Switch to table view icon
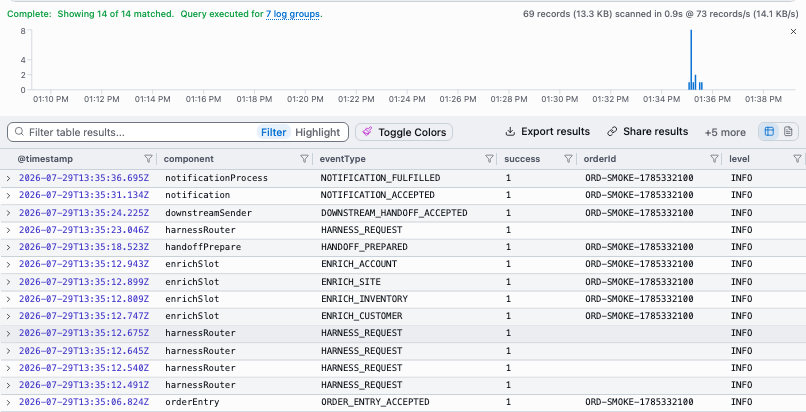Image resolution: width=806 pixels, height=412 pixels. [x=769, y=132]
